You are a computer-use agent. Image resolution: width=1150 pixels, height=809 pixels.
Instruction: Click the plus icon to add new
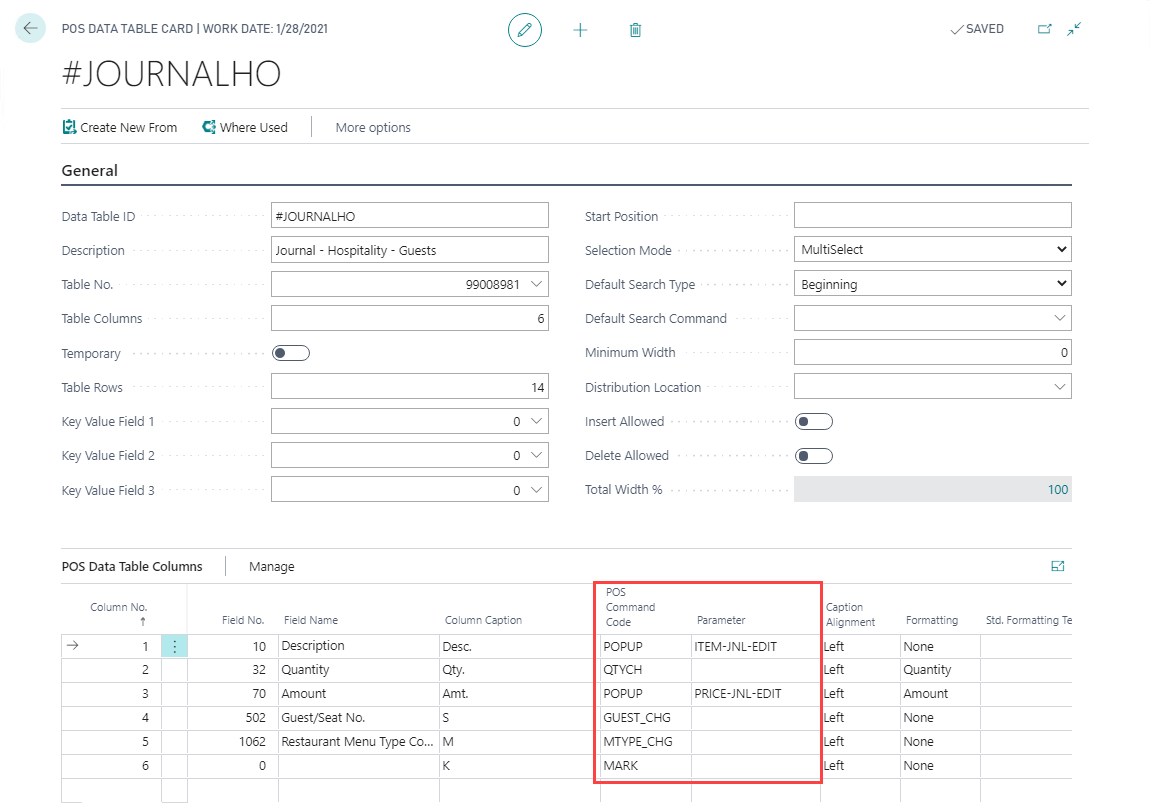[580, 30]
